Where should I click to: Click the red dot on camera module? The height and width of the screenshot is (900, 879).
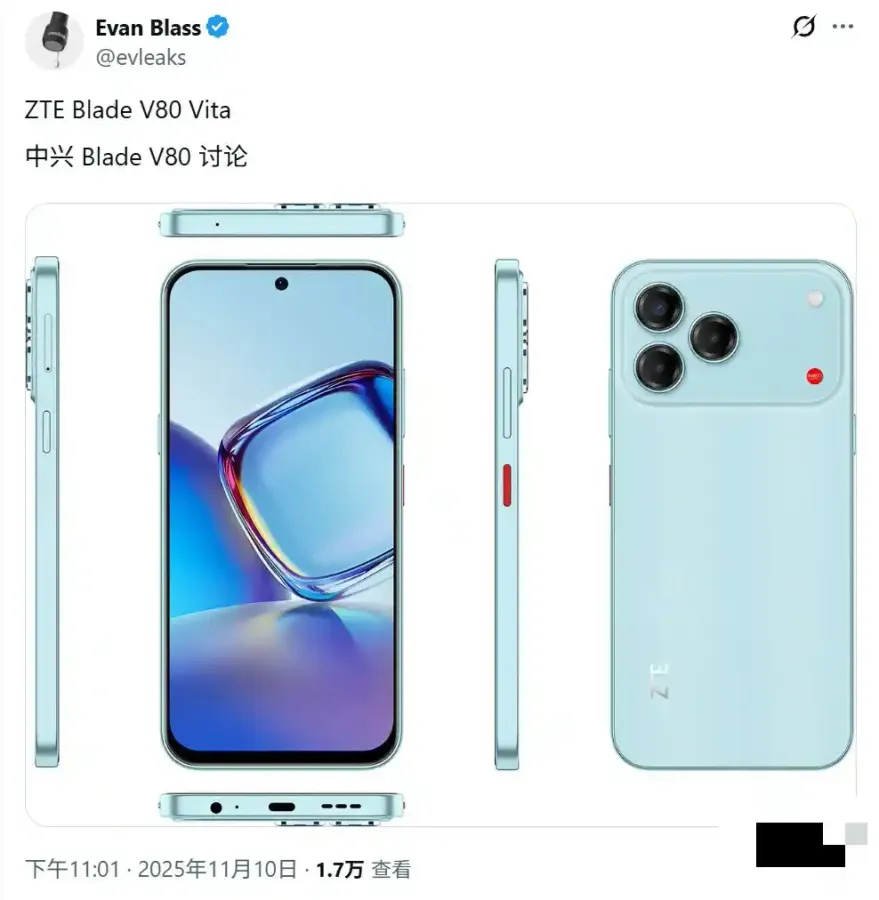point(814,377)
